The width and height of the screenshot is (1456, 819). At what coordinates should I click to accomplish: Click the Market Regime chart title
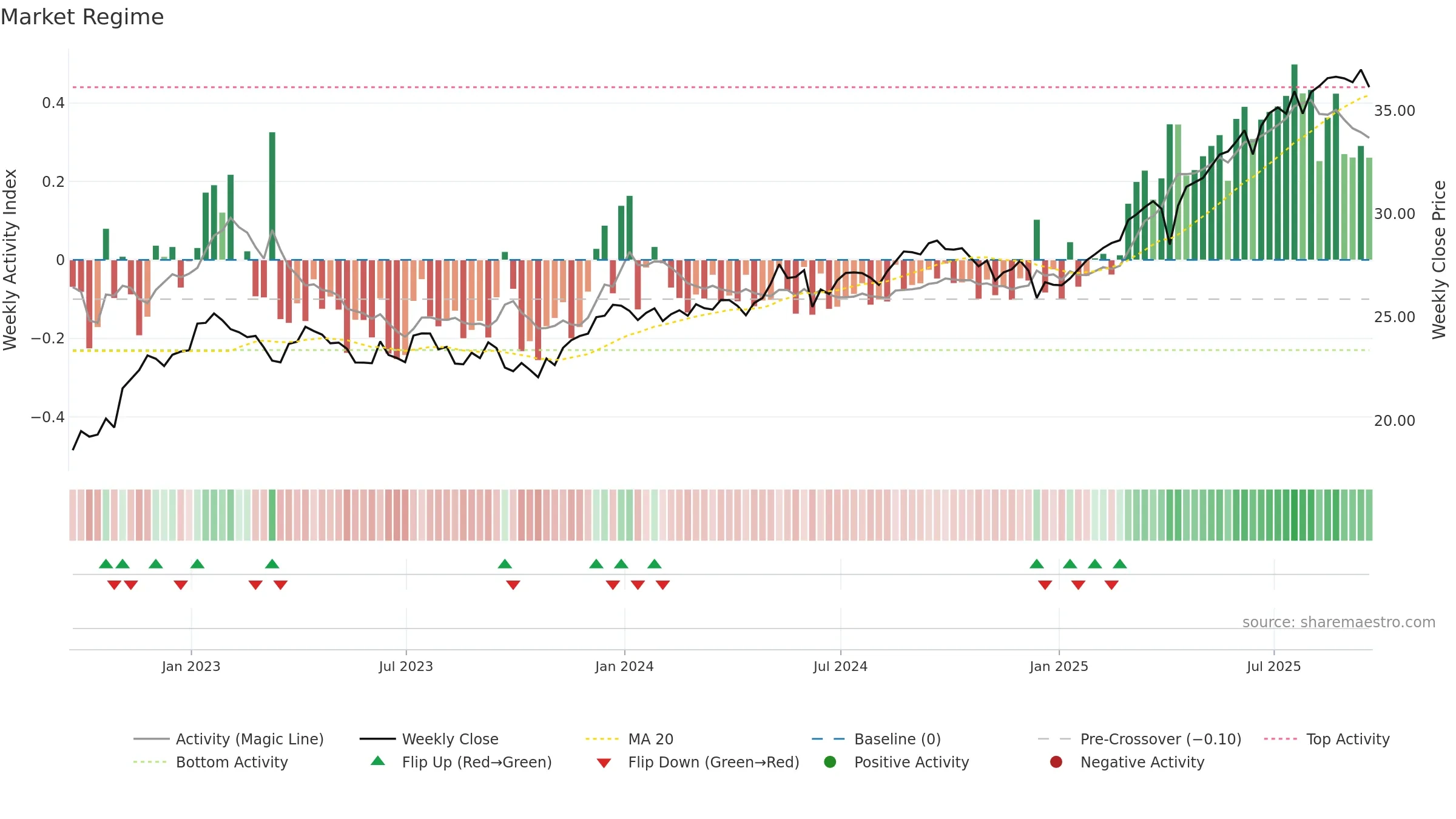click(82, 17)
